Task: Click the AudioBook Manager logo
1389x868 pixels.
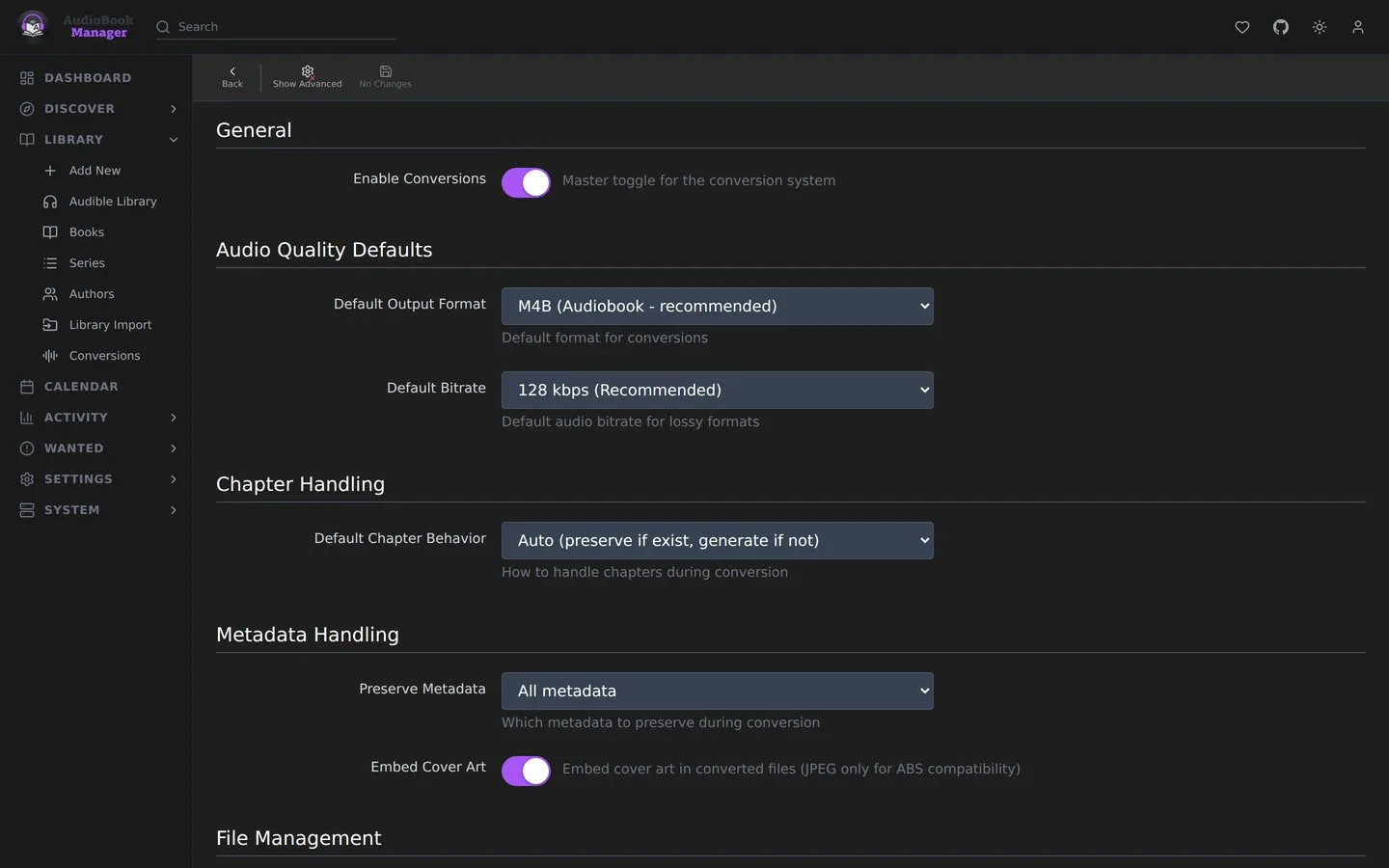Action: click(75, 26)
